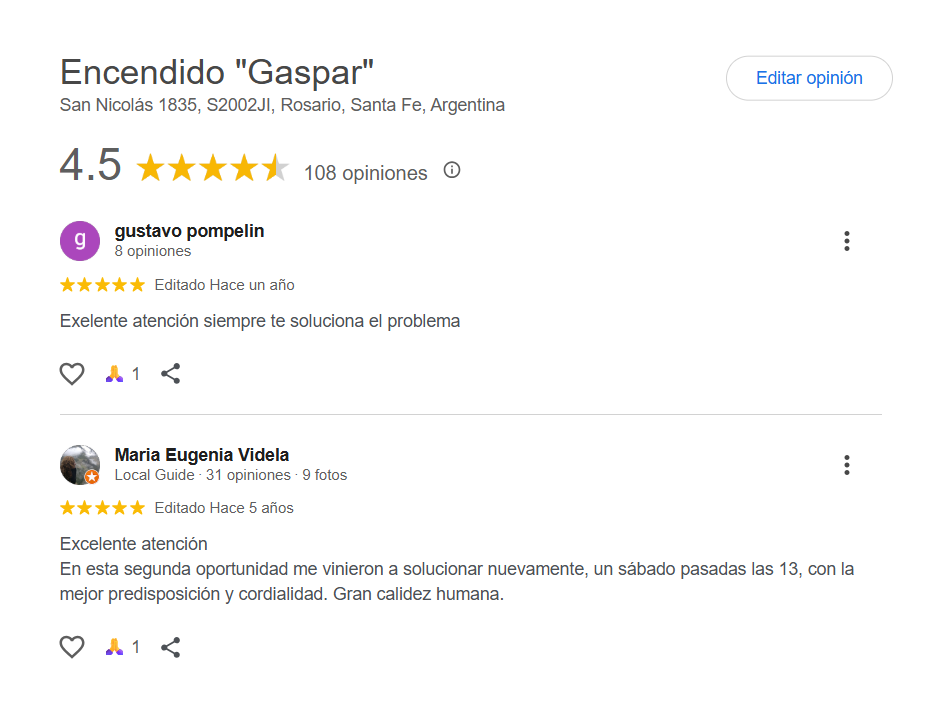Image resolution: width=947 pixels, height=723 pixels.
Task: Open the rating info icon beside 108 opiniones
Action: point(452,170)
